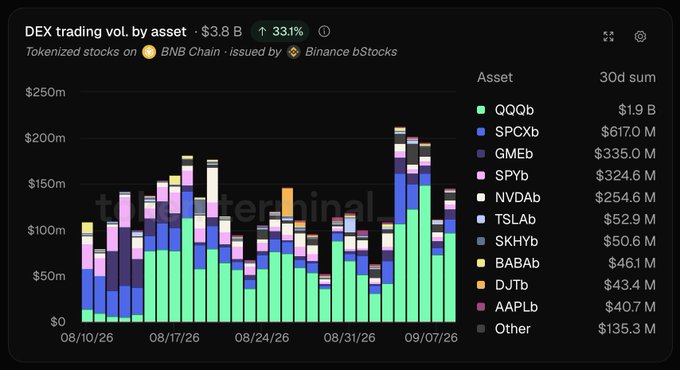This screenshot has width=680, height=370.
Task: Click the $40.7 M value for AAPLb
Action: point(631,307)
